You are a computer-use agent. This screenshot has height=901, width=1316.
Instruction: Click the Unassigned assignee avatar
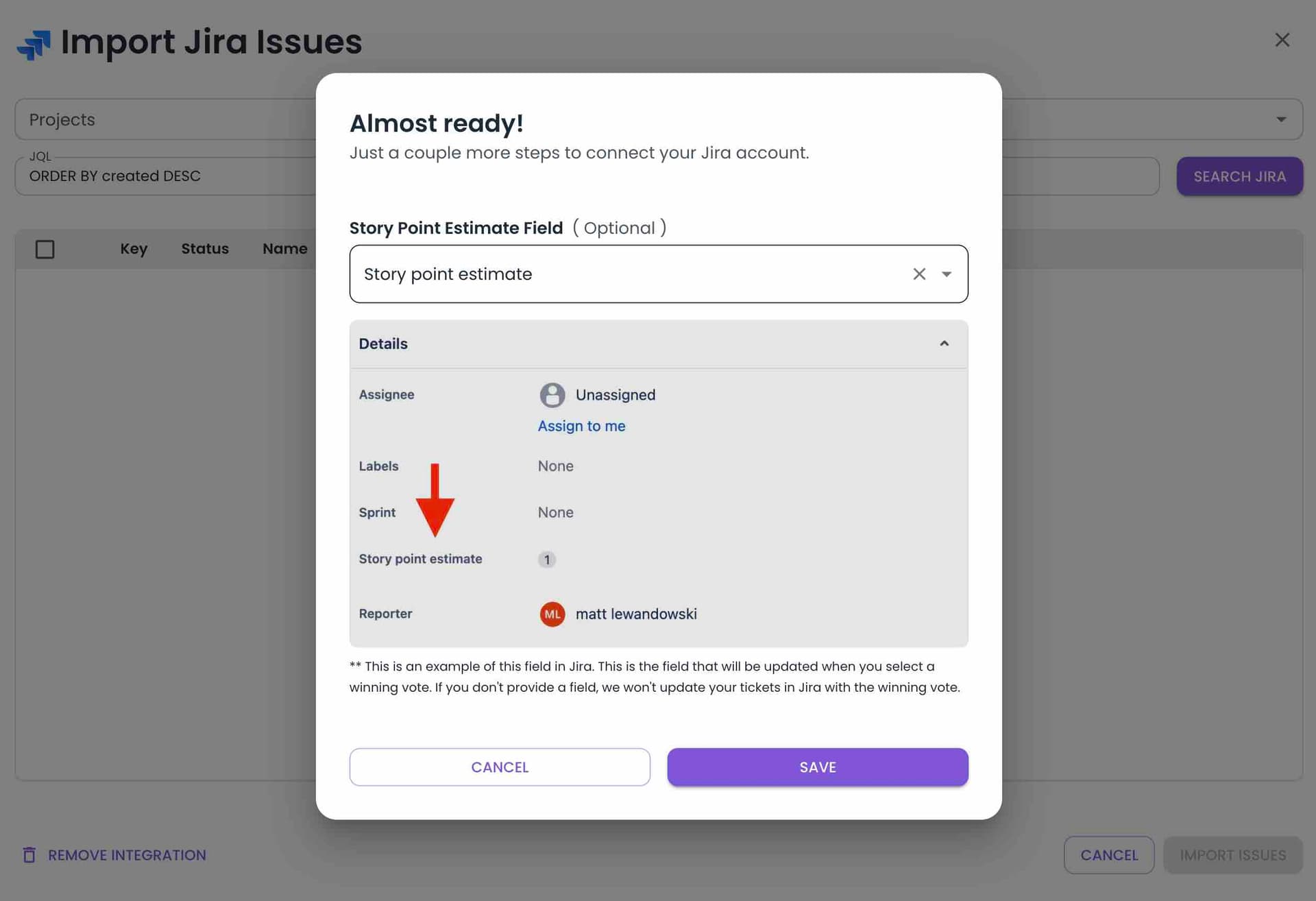[552, 395]
